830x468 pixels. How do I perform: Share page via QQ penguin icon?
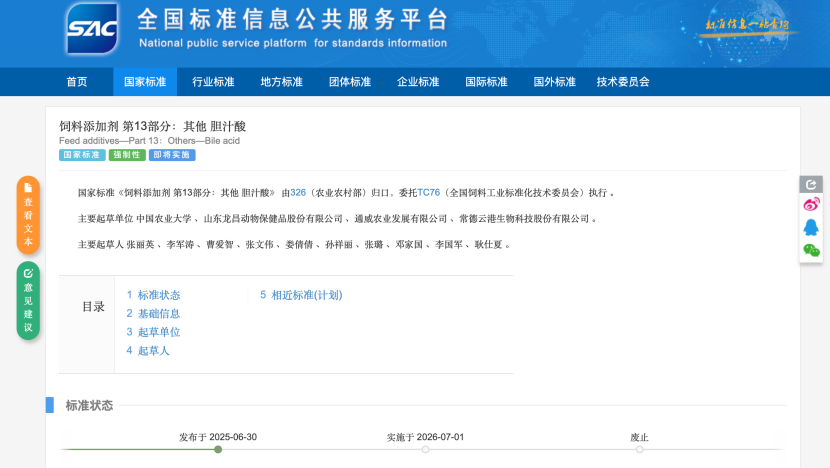[x=811, y=228]
